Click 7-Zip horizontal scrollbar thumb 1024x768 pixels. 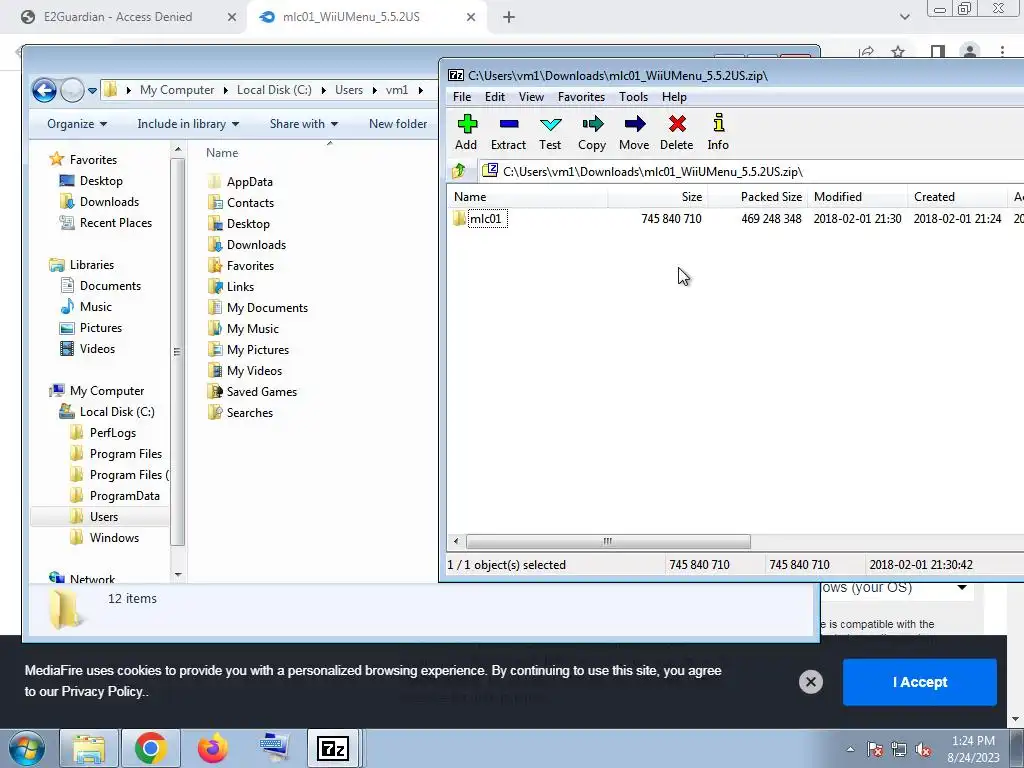[608, 541]
